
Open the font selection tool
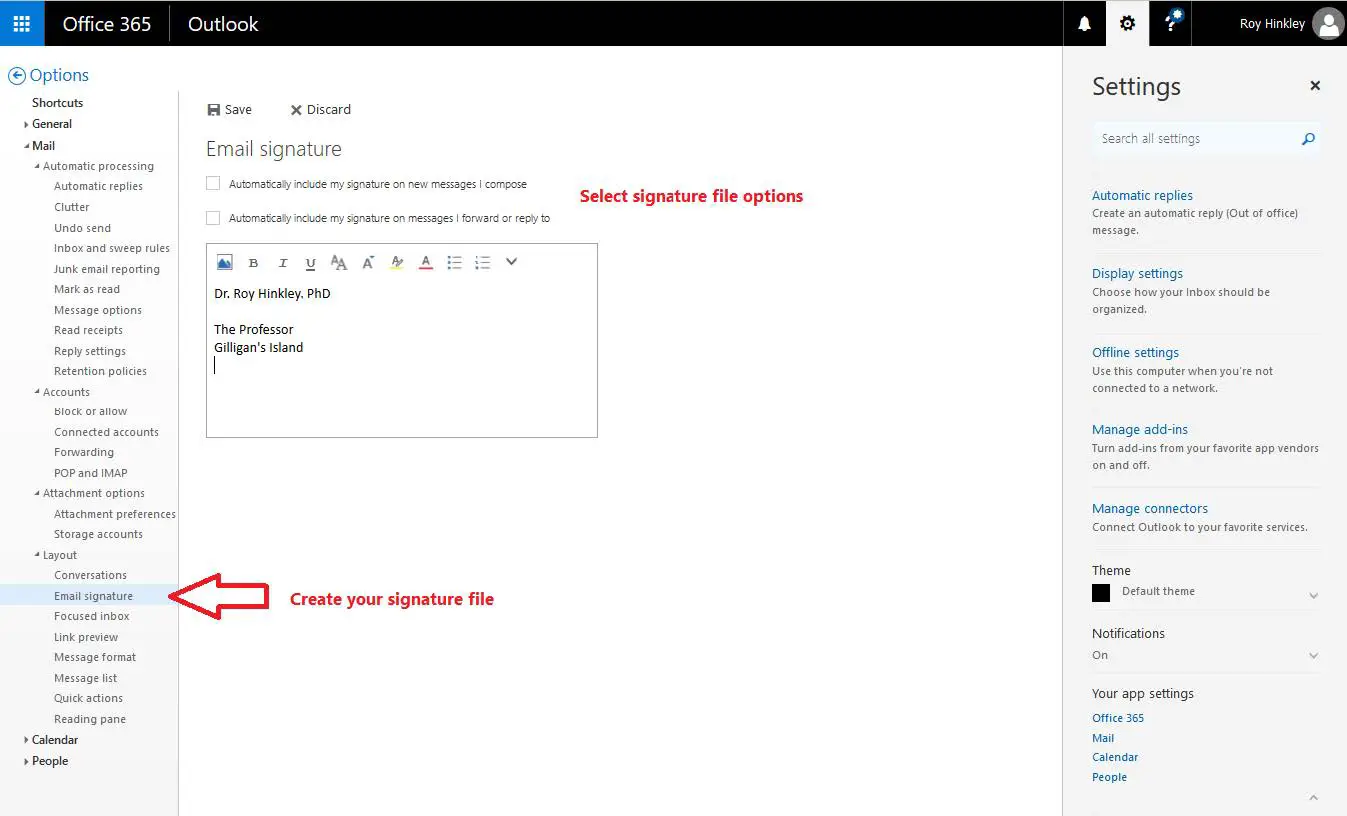tap(339, 262)
